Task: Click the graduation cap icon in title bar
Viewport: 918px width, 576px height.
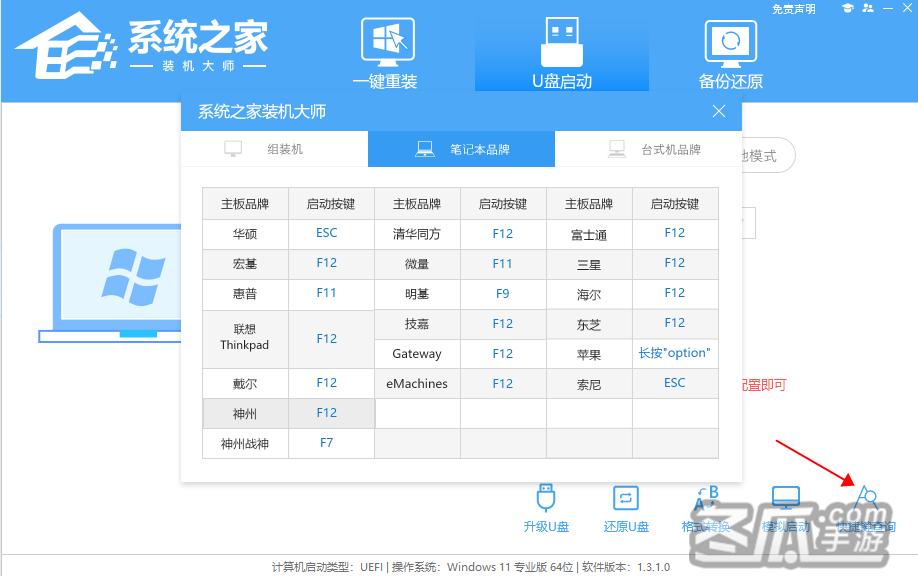Action: [847, 8]
